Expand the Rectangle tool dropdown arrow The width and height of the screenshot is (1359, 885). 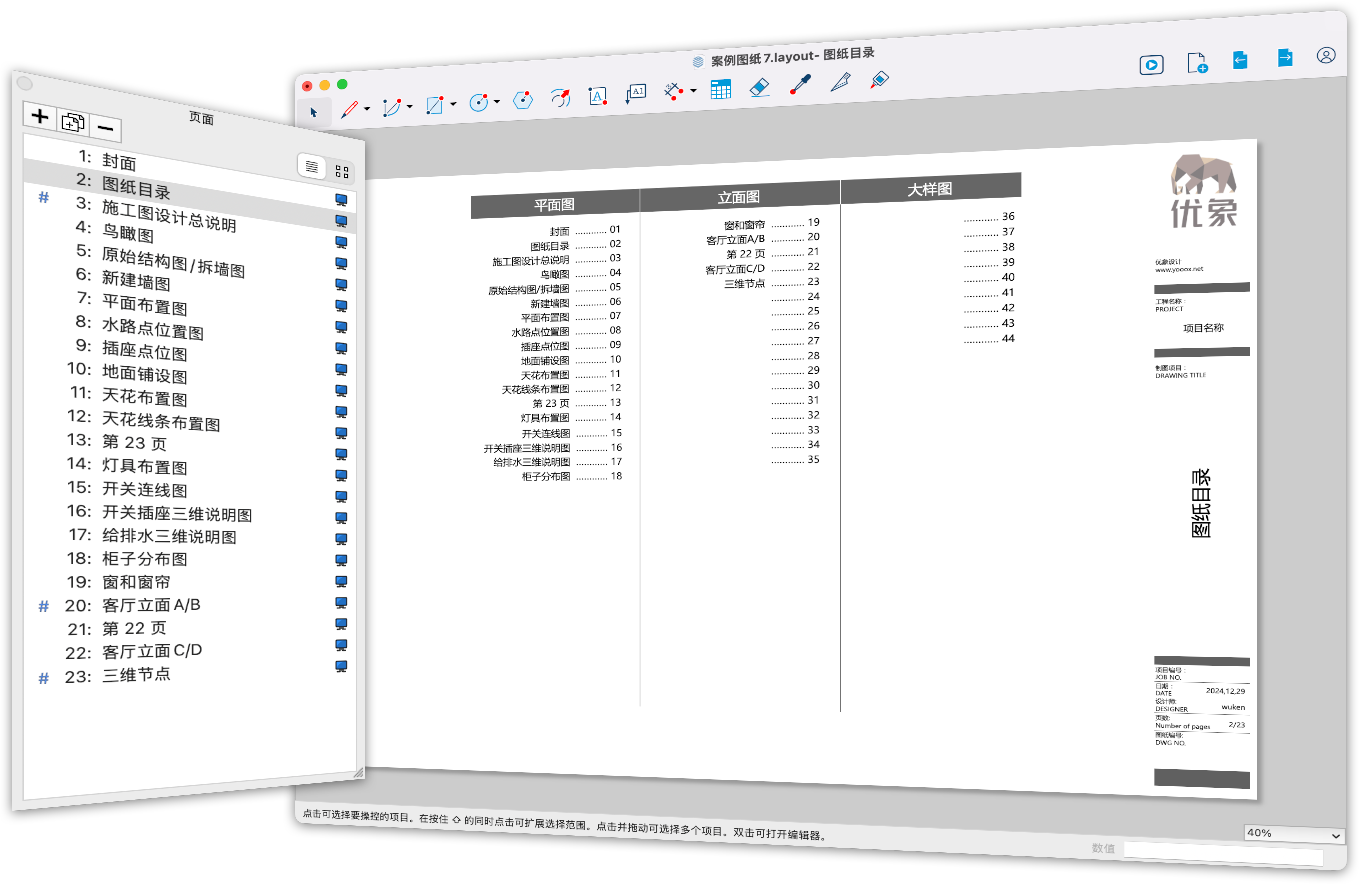click(453, 103)
